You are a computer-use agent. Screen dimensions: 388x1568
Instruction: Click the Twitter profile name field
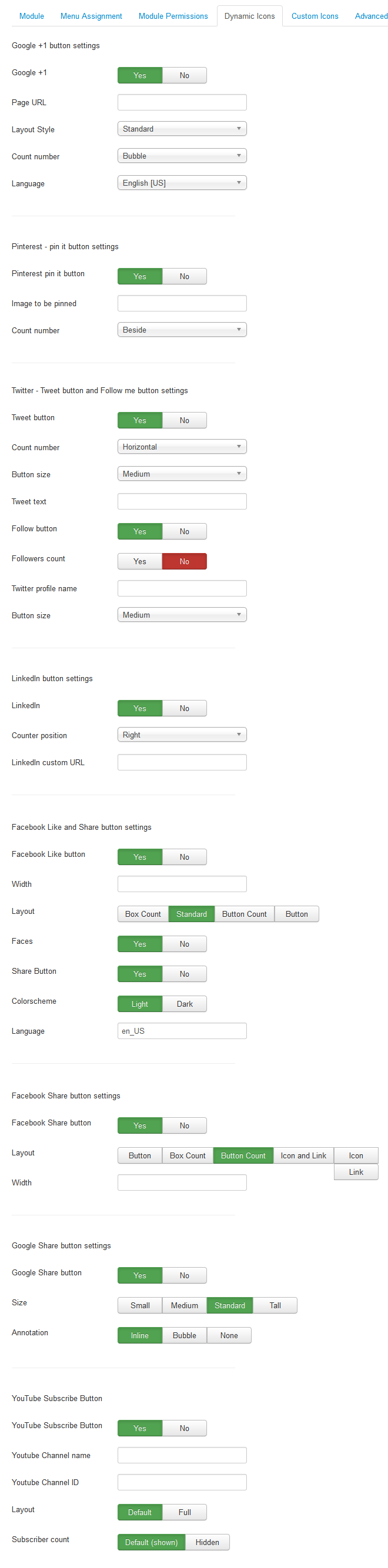(x=182, y=589)
